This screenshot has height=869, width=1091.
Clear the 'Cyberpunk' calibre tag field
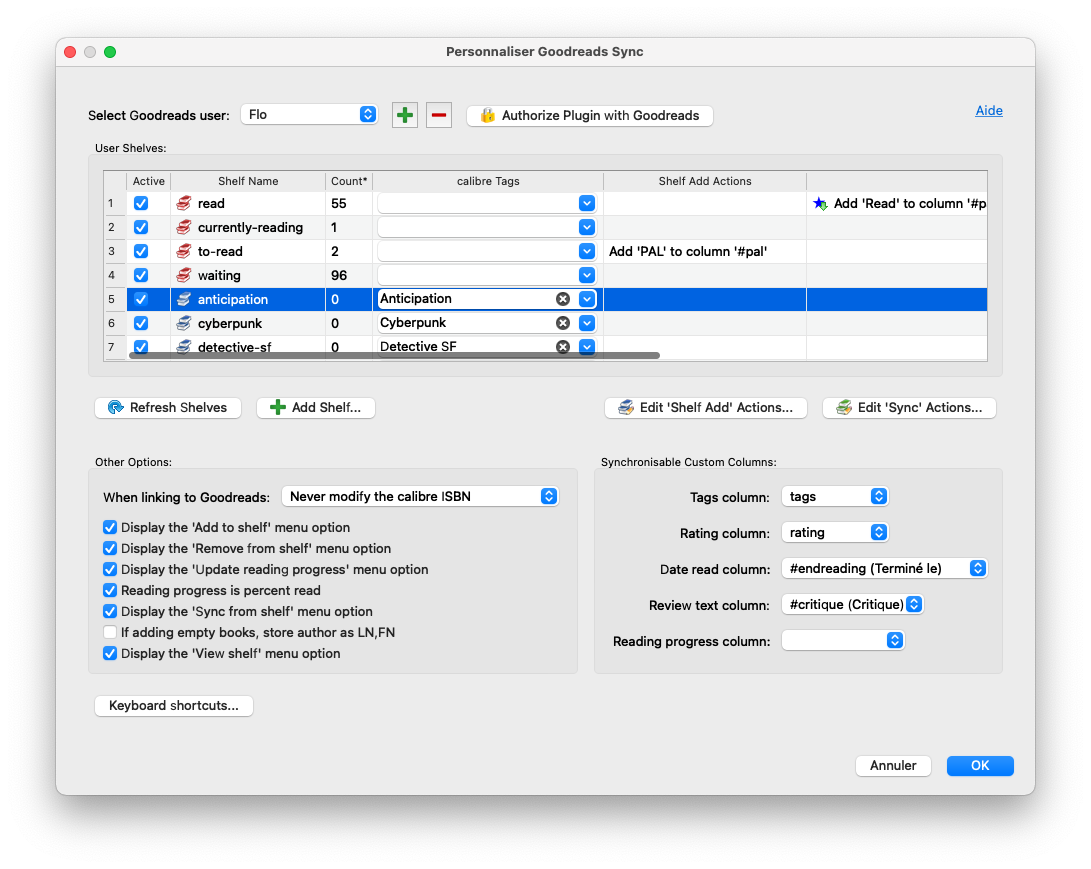point(563,323)
